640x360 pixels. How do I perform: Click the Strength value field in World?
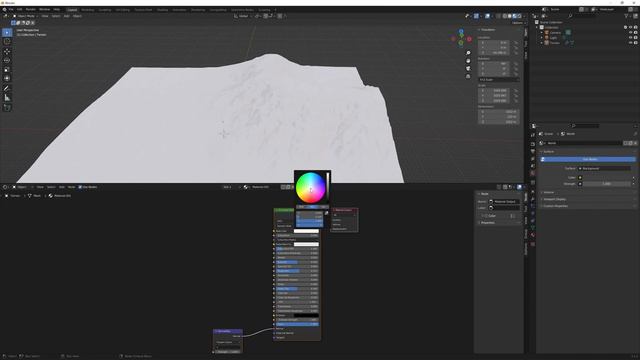[606, 184]
